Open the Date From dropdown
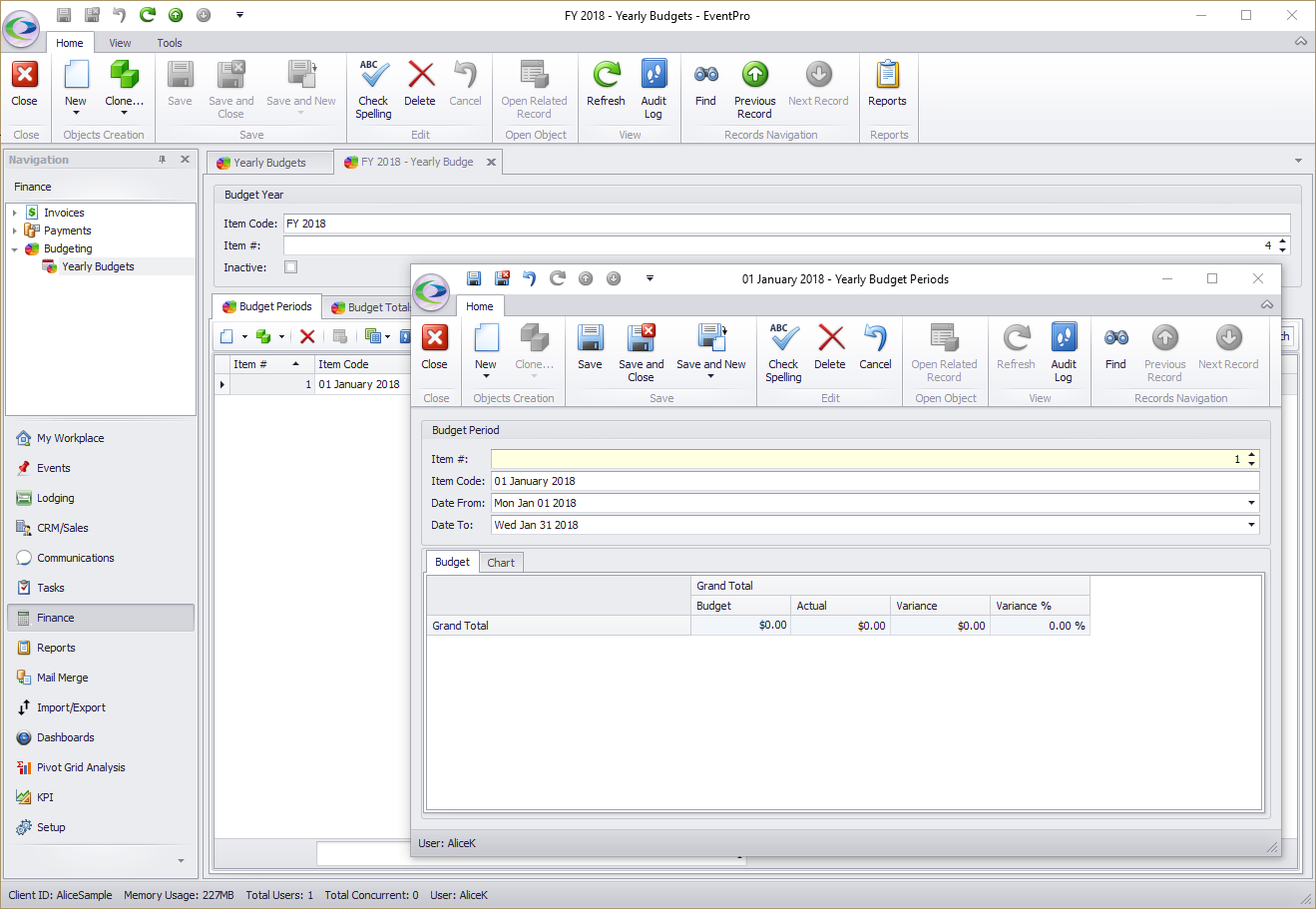Viewport: 1316px width, 909px height. pos(1251,503)
